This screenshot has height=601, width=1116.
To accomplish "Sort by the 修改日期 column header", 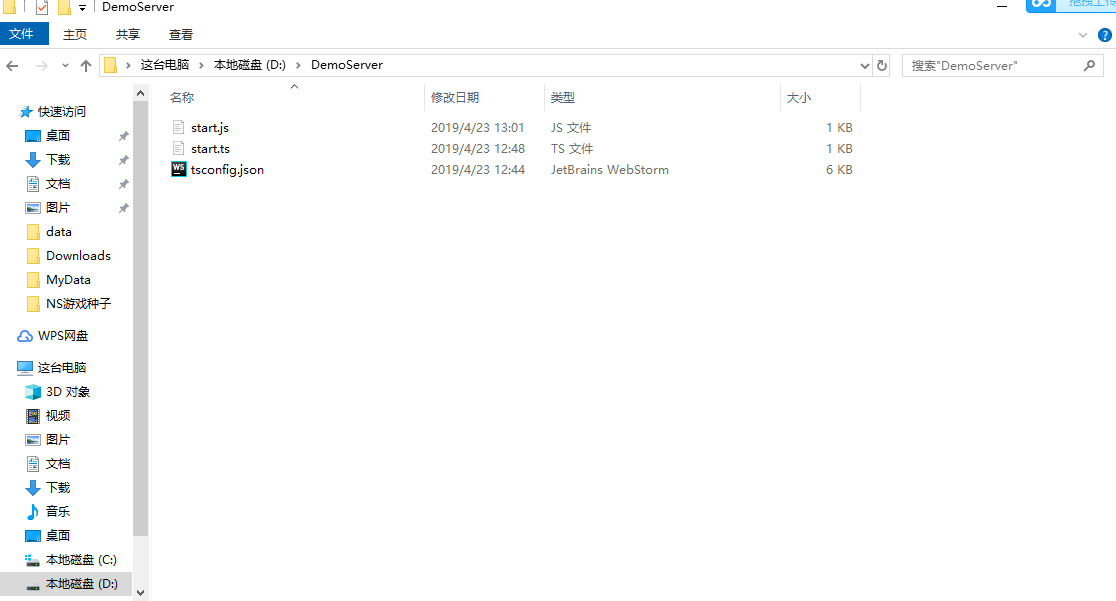I will point(456,98).
